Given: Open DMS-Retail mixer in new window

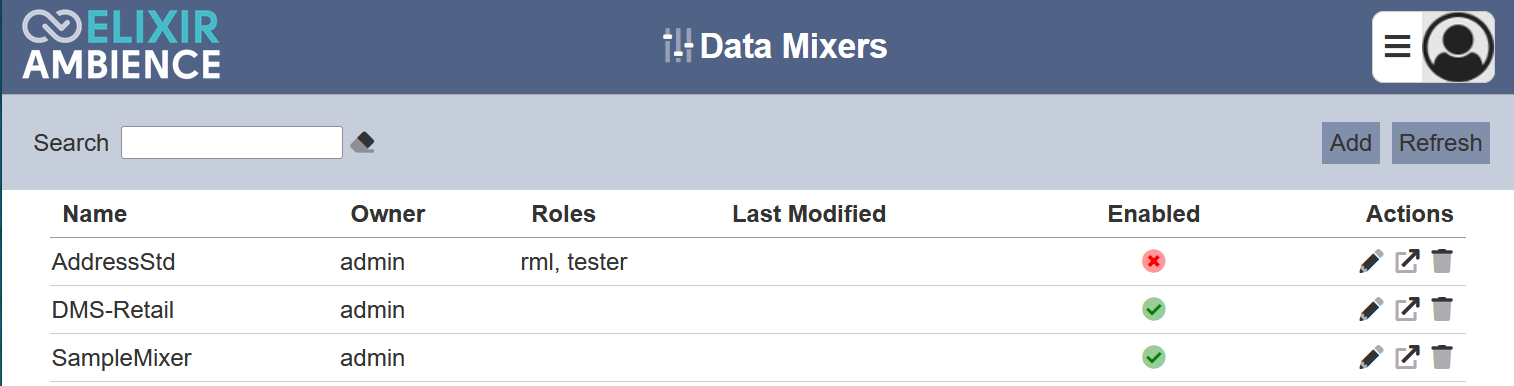Looking at the screenshot, I should [x=1407, y=310].
